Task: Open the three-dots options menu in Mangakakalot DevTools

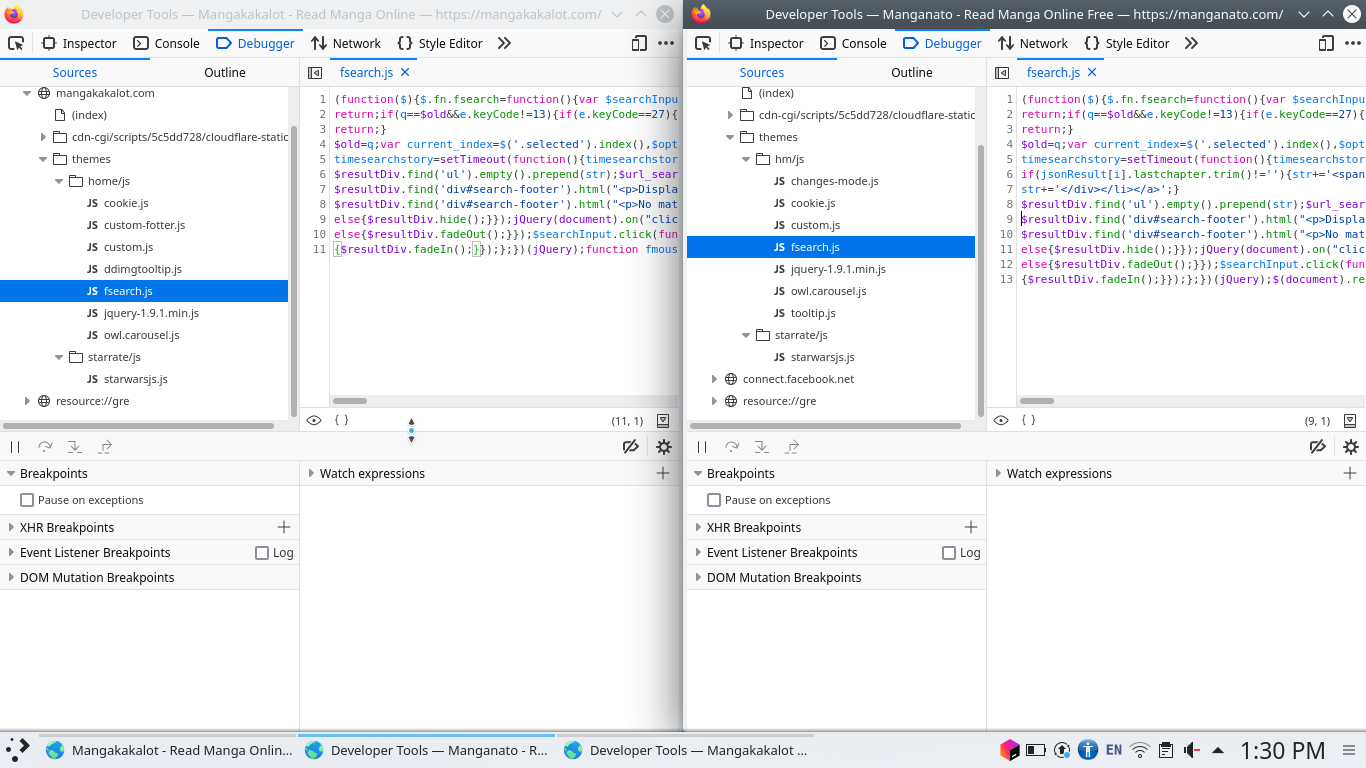Action: point(666,43)
